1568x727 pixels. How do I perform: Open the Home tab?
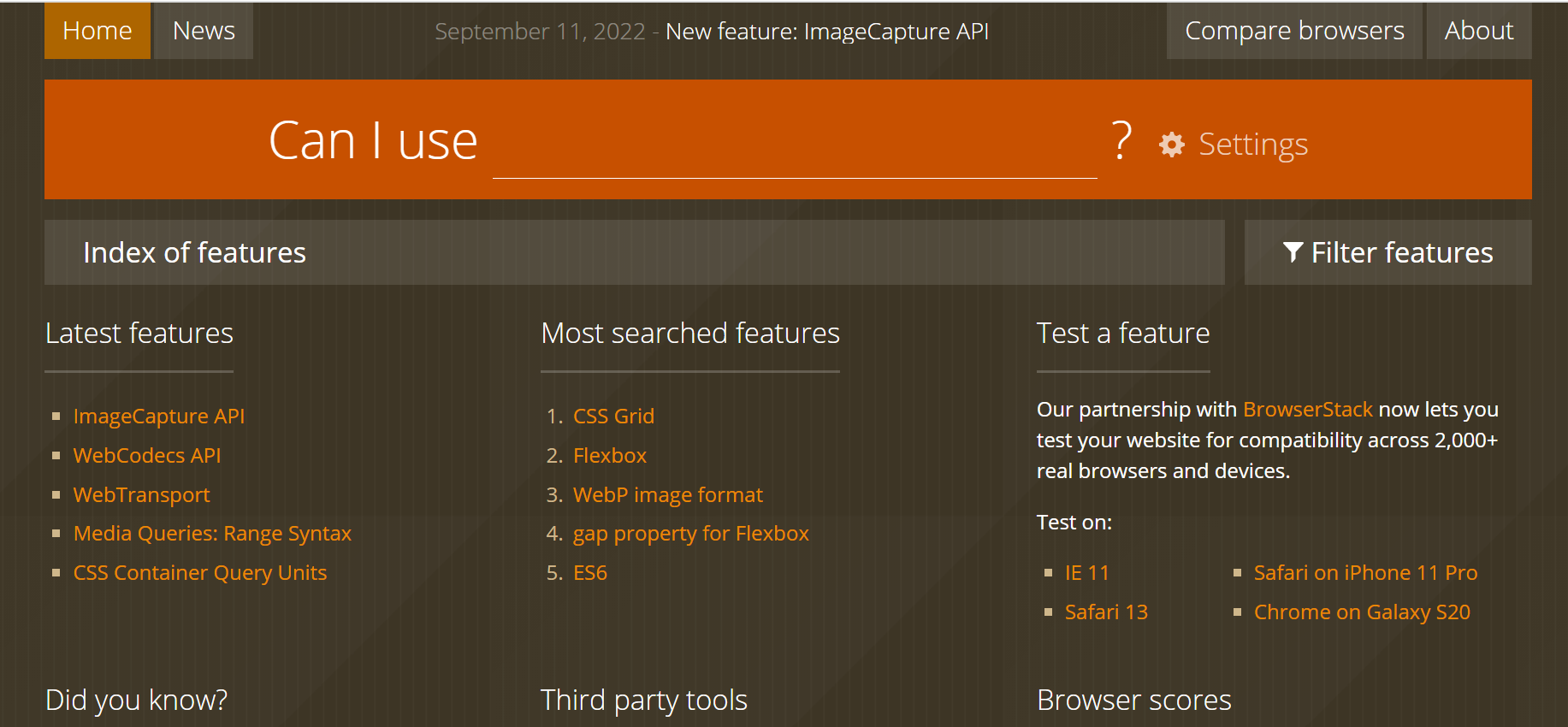click(98, 31)
